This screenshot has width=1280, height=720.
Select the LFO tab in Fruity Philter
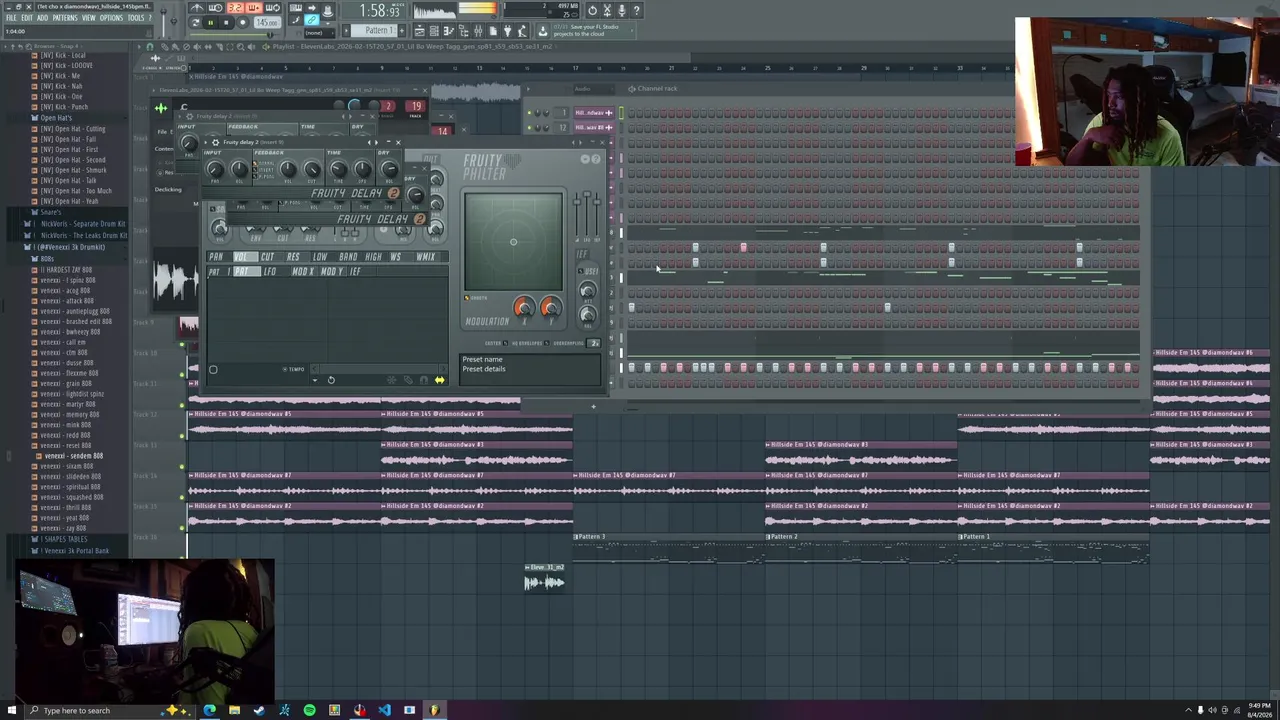pyautogui.click(x=270, y=271)
